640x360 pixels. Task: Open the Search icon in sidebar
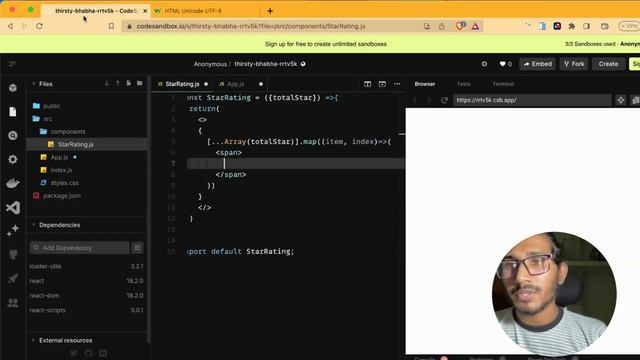(x=13, y=136)
